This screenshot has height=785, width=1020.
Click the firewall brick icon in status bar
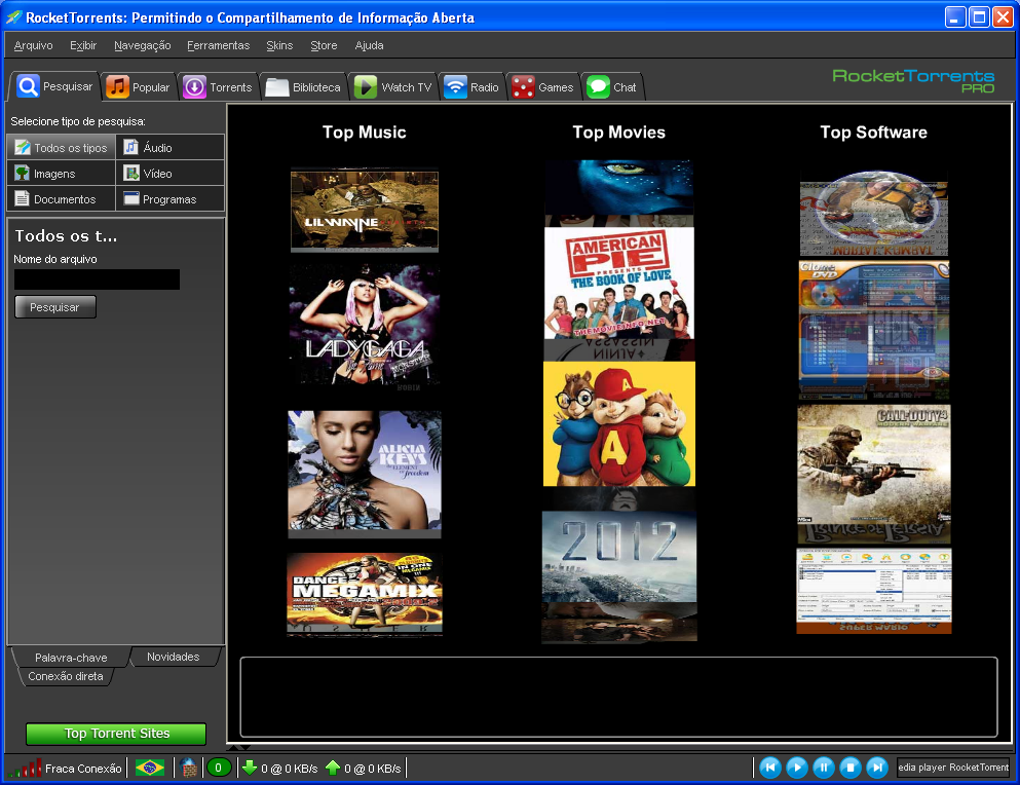coord(189,768)
